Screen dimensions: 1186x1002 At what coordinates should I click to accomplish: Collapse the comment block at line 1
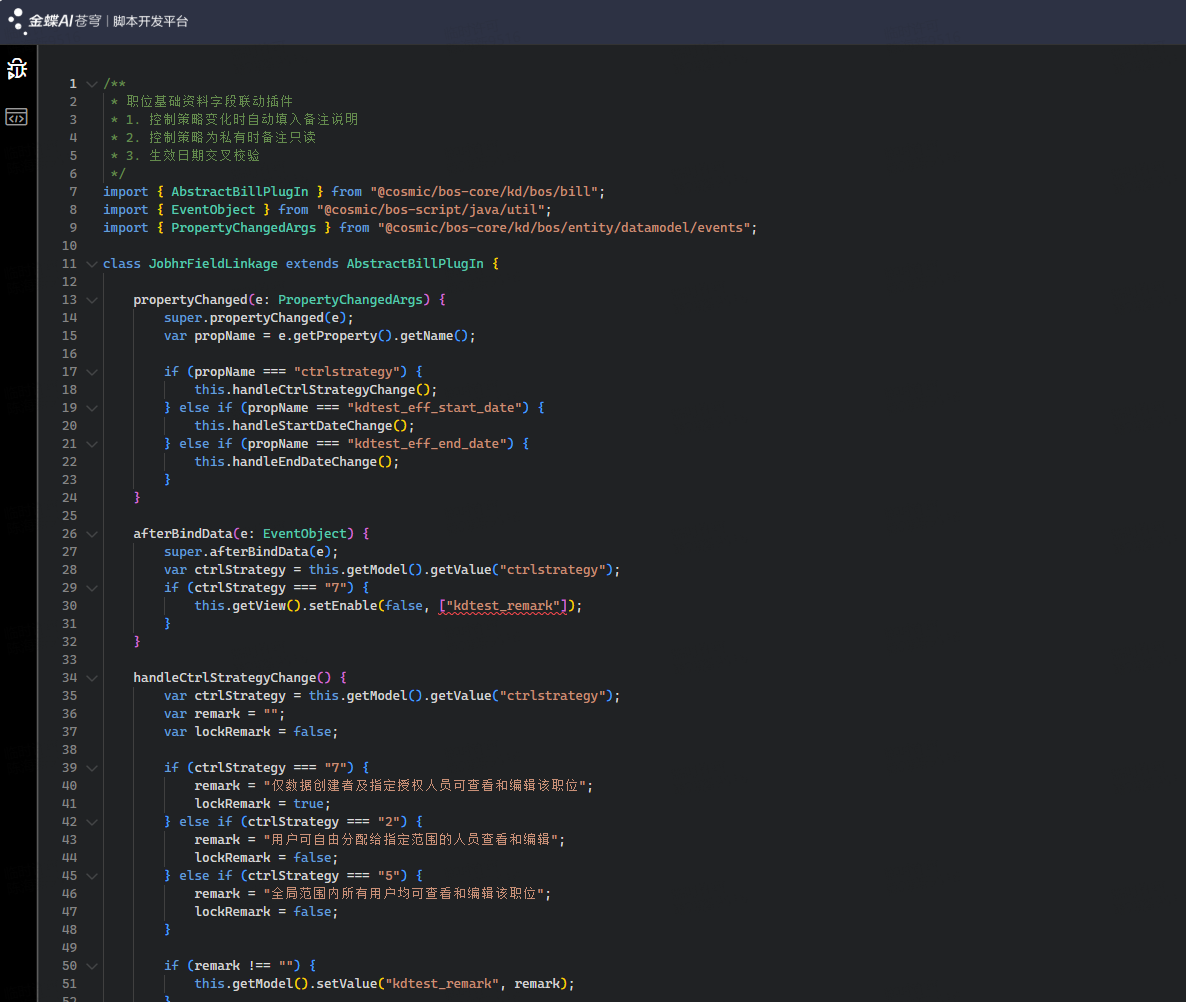pyautogui.click(x=92, y=84)
